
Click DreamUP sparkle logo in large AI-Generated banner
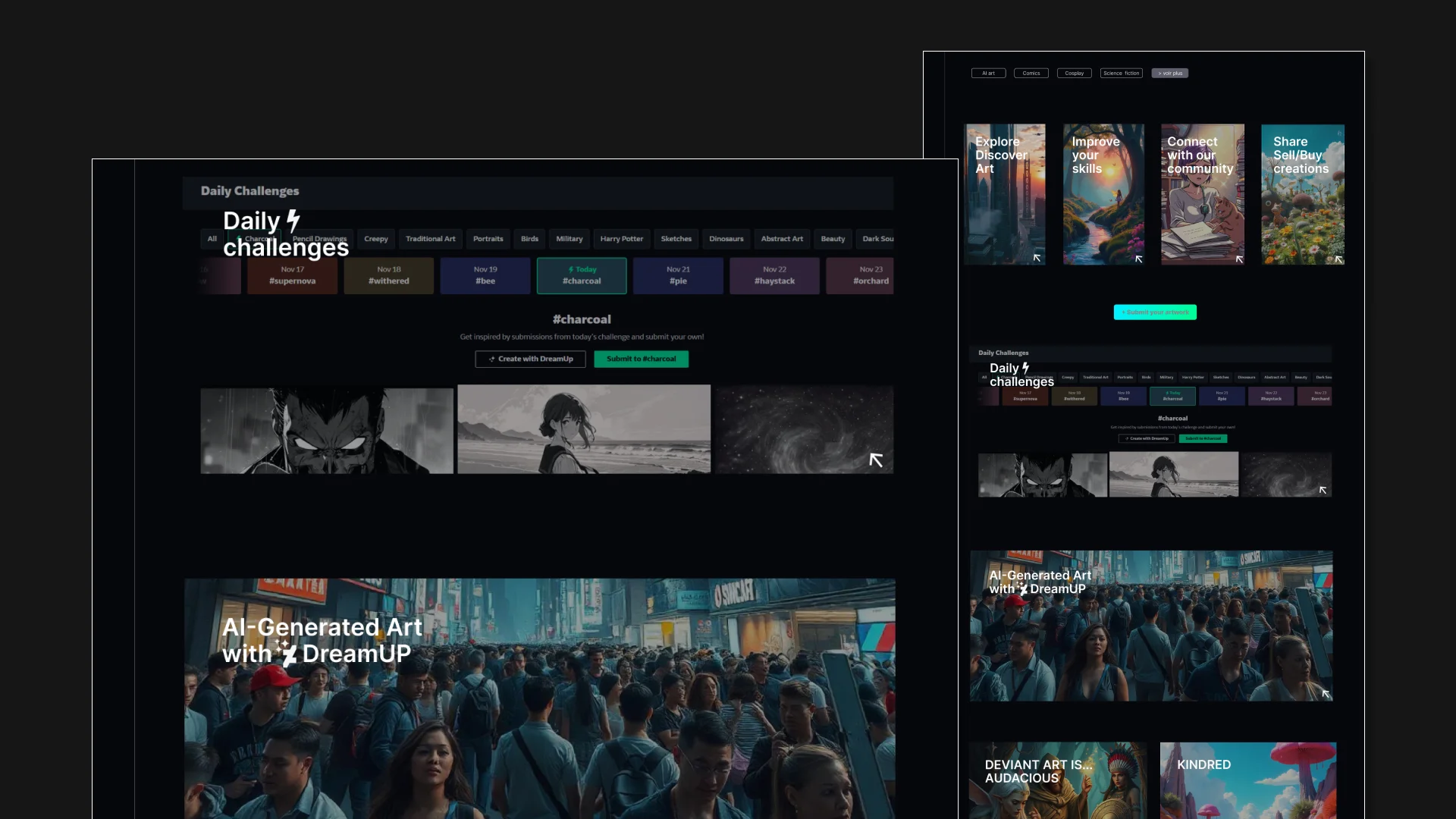[x=286, y=653]
